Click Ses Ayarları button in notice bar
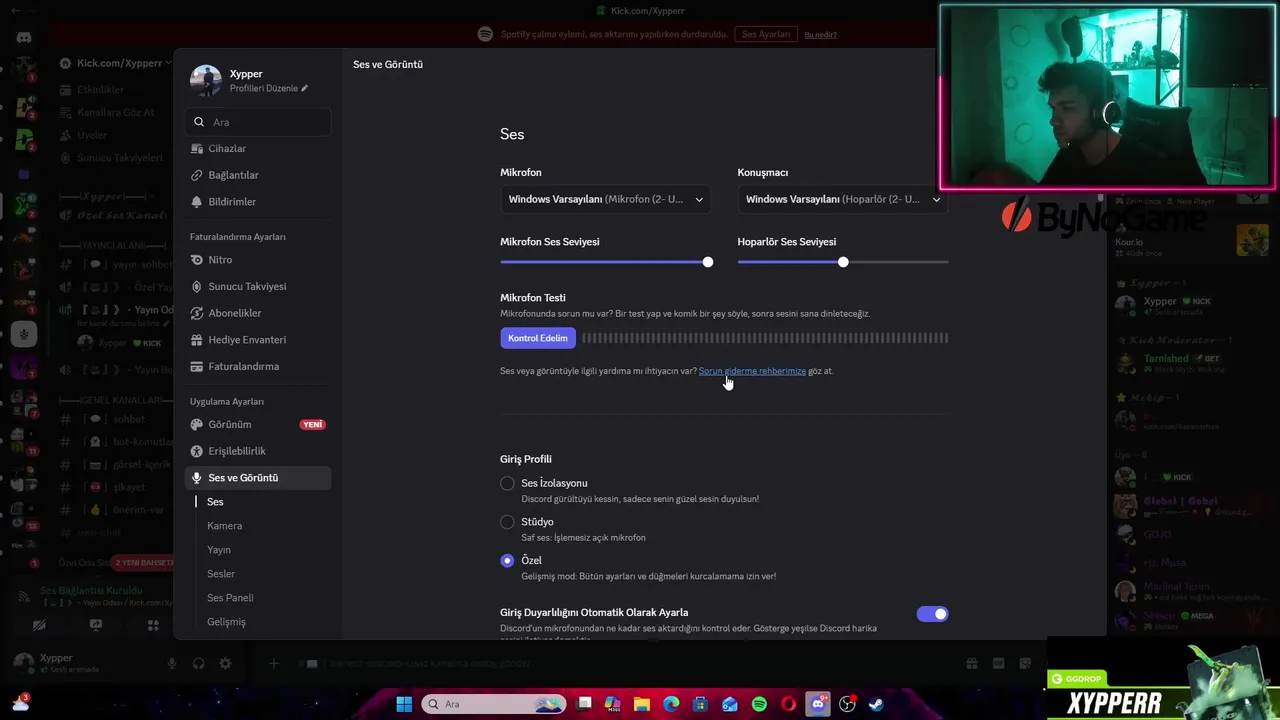Viewport: 1280px width, 720px height. (766, 34)
